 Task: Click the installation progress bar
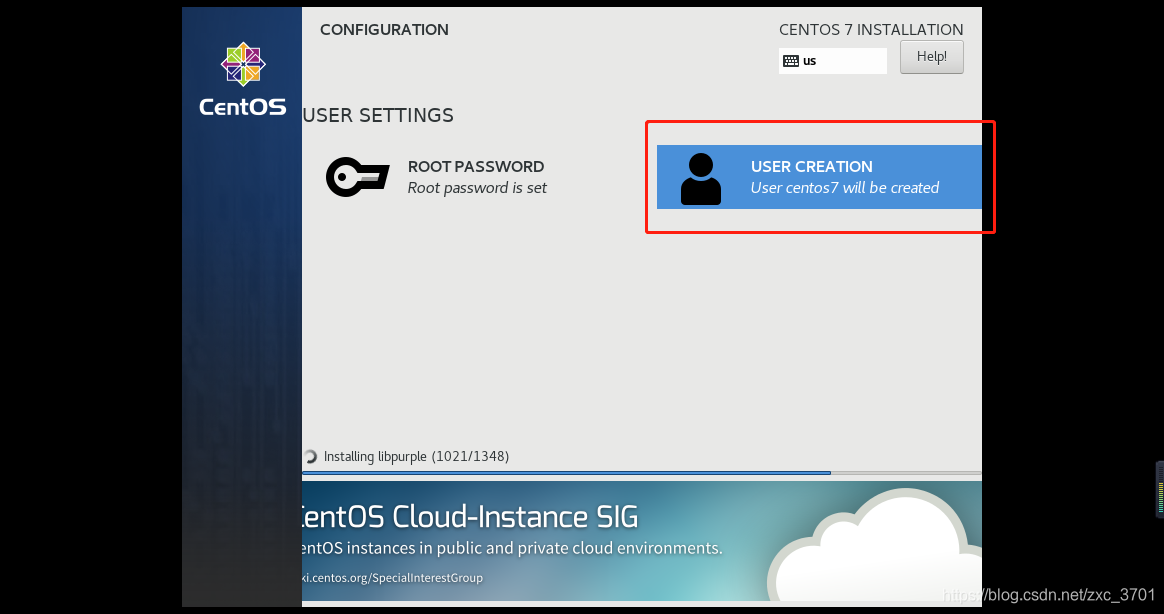coord(641,472)
